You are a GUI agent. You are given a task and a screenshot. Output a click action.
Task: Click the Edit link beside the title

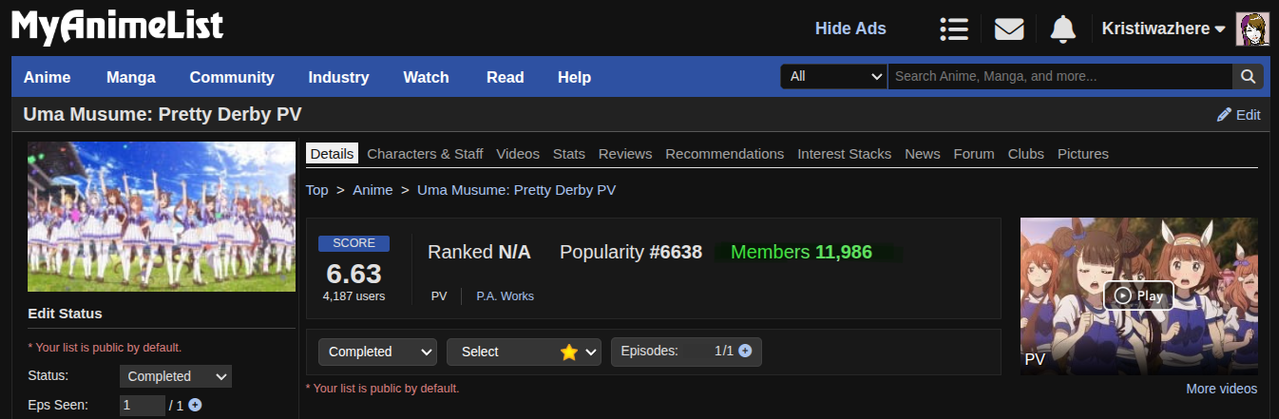point(1248,115)
